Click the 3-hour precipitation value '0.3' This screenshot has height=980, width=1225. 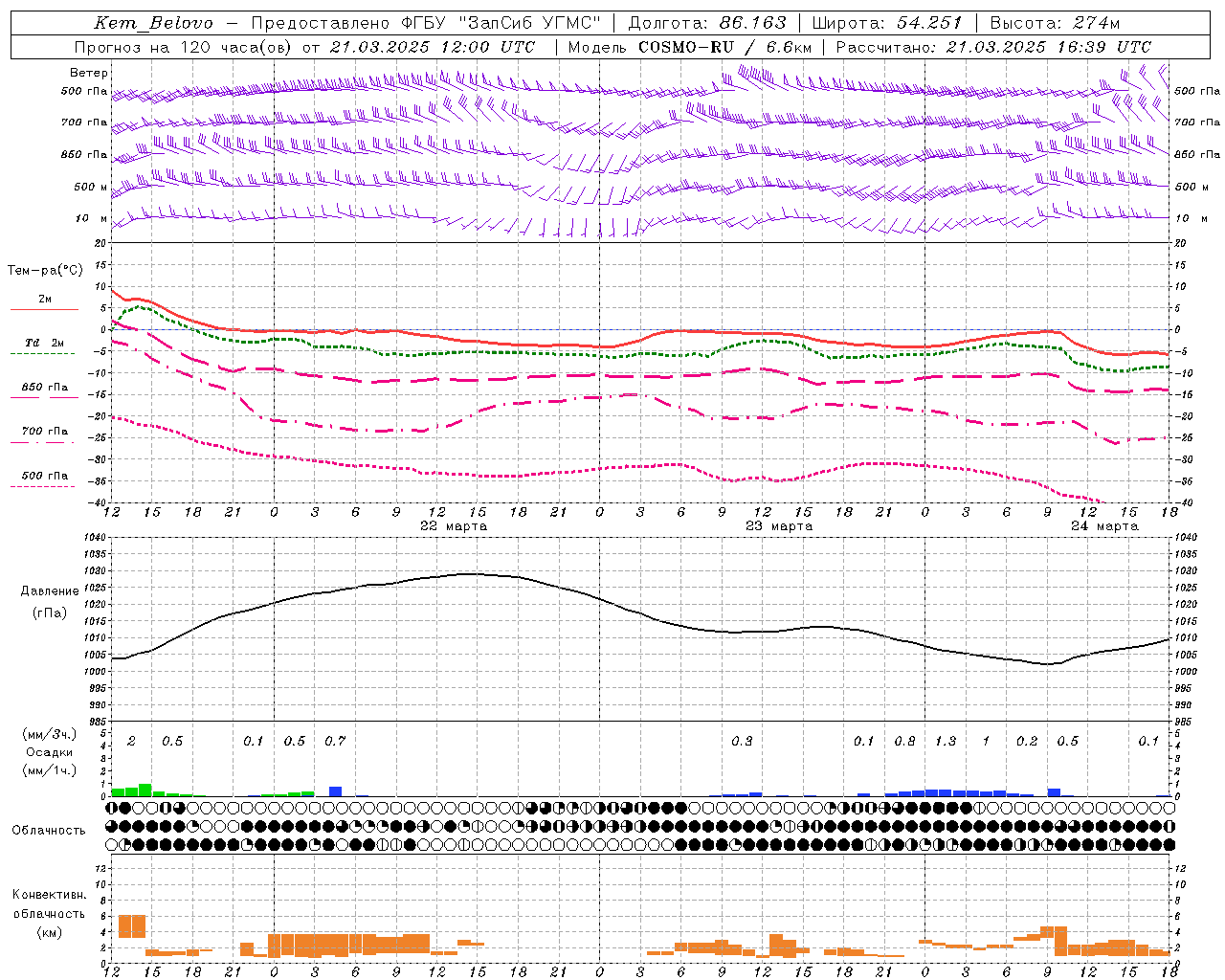pyautogui.click(x=742, y=742)
